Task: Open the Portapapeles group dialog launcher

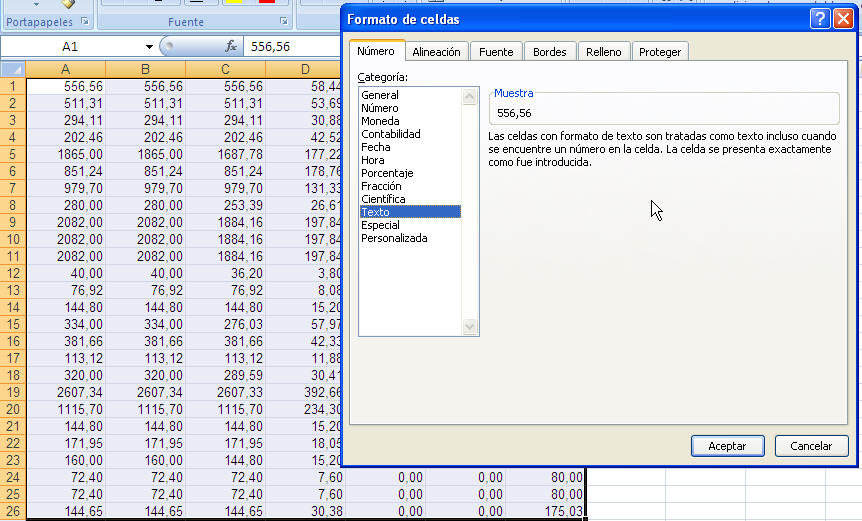Action: click(x=85, y=21)
